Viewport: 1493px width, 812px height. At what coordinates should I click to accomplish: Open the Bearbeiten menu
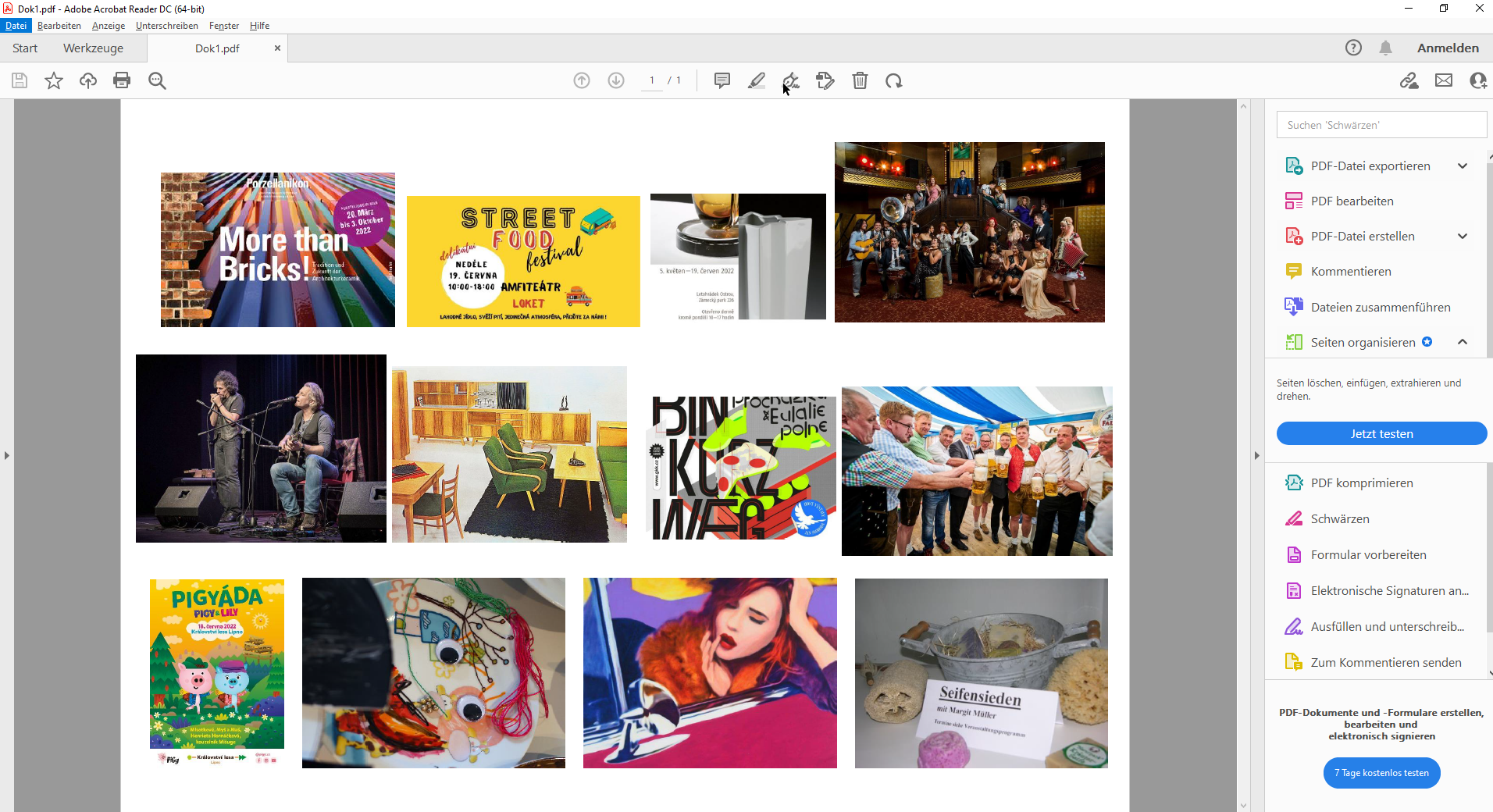click(59, 26)
